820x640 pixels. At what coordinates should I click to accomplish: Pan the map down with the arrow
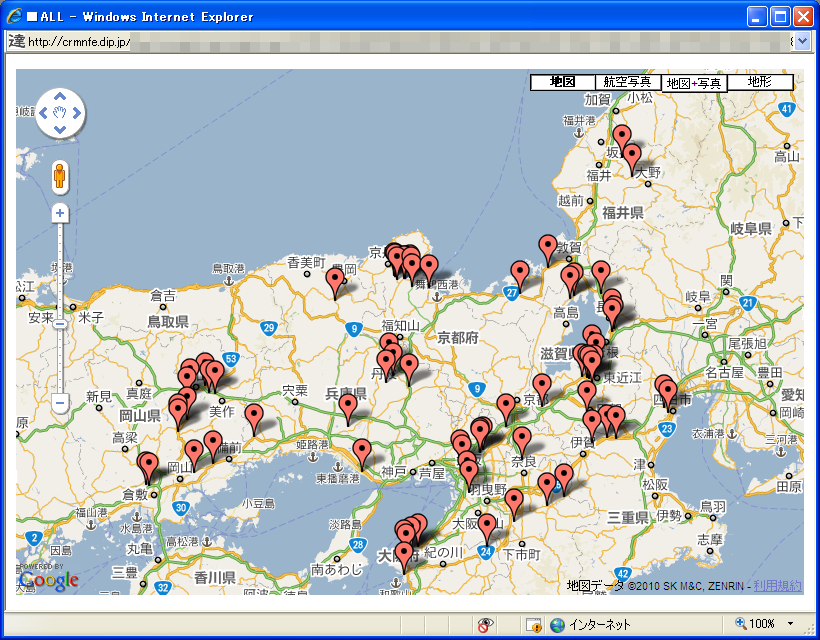pos(60,128)
